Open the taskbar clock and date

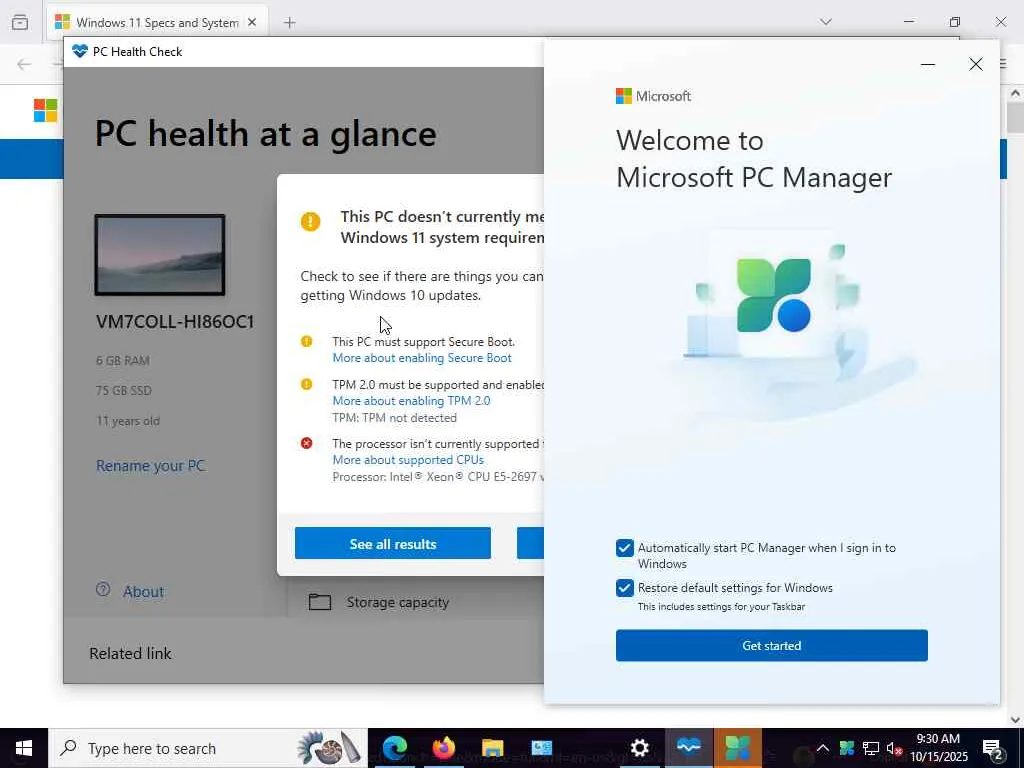pos(938,748)
